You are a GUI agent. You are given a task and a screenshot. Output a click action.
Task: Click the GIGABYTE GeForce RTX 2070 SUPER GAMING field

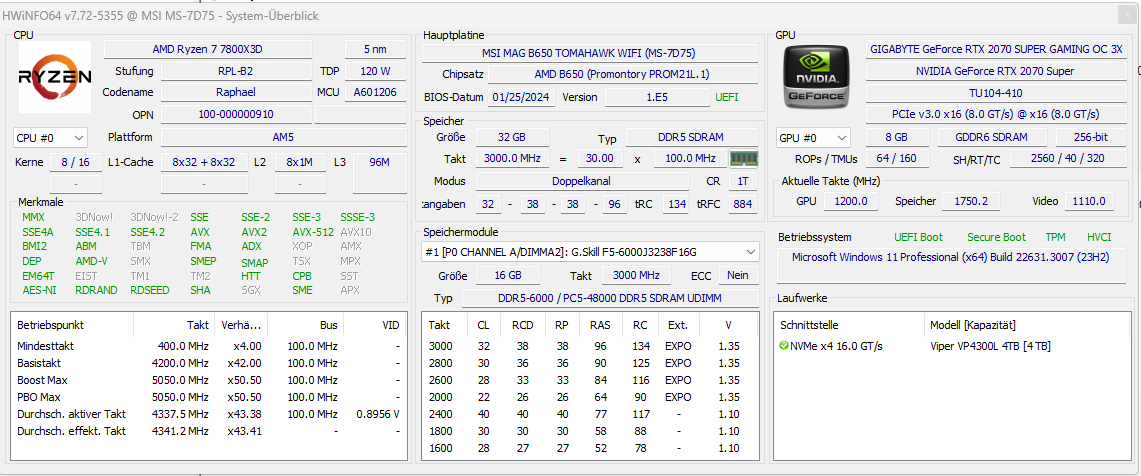(996, 49)
